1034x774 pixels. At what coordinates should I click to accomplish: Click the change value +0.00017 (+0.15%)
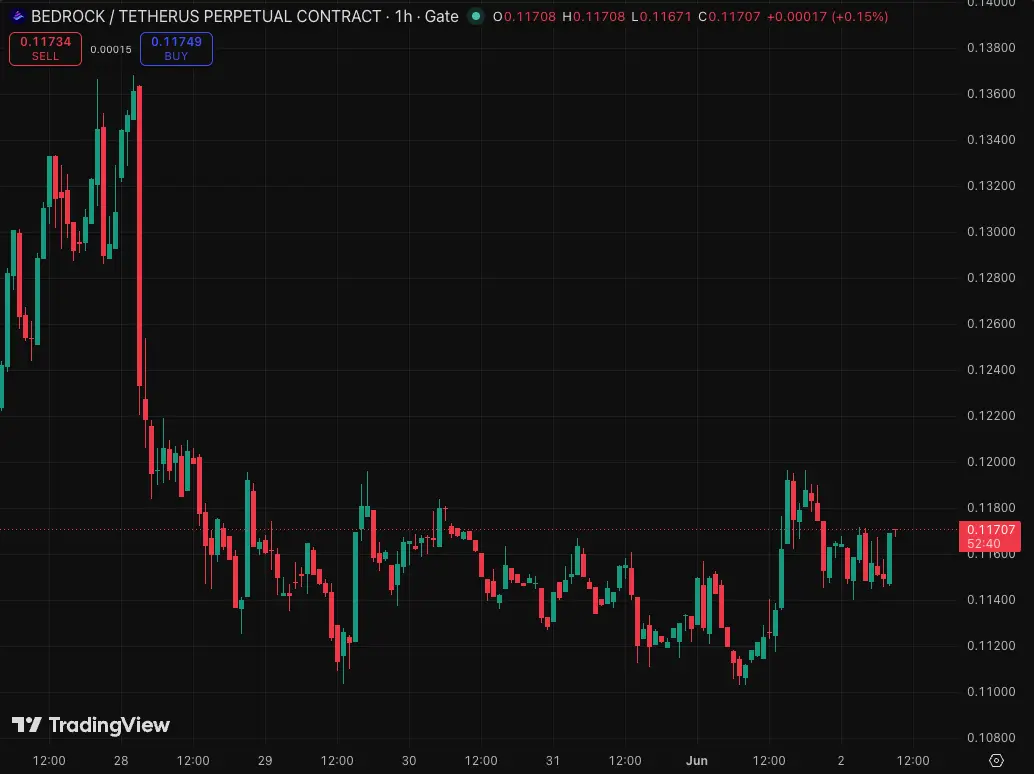click(x=827, y=16)
